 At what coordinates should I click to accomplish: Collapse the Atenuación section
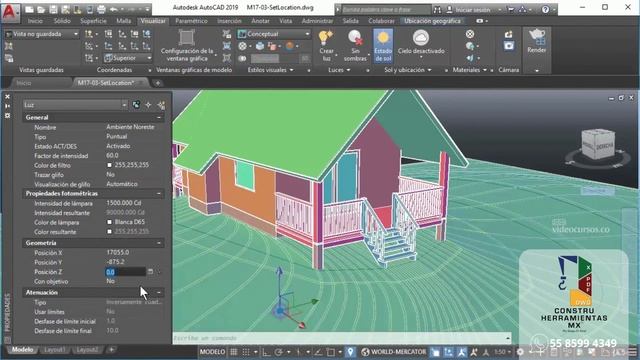[159, 292]
